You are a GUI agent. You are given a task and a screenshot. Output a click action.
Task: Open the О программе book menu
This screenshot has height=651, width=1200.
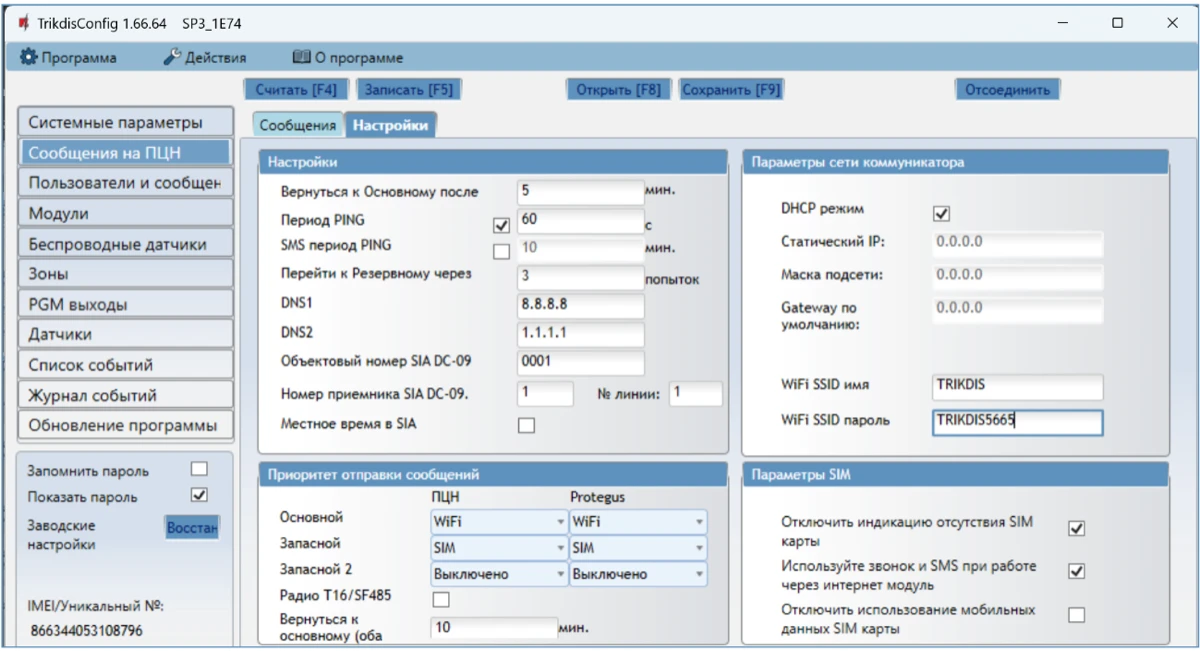click(348, 58)
